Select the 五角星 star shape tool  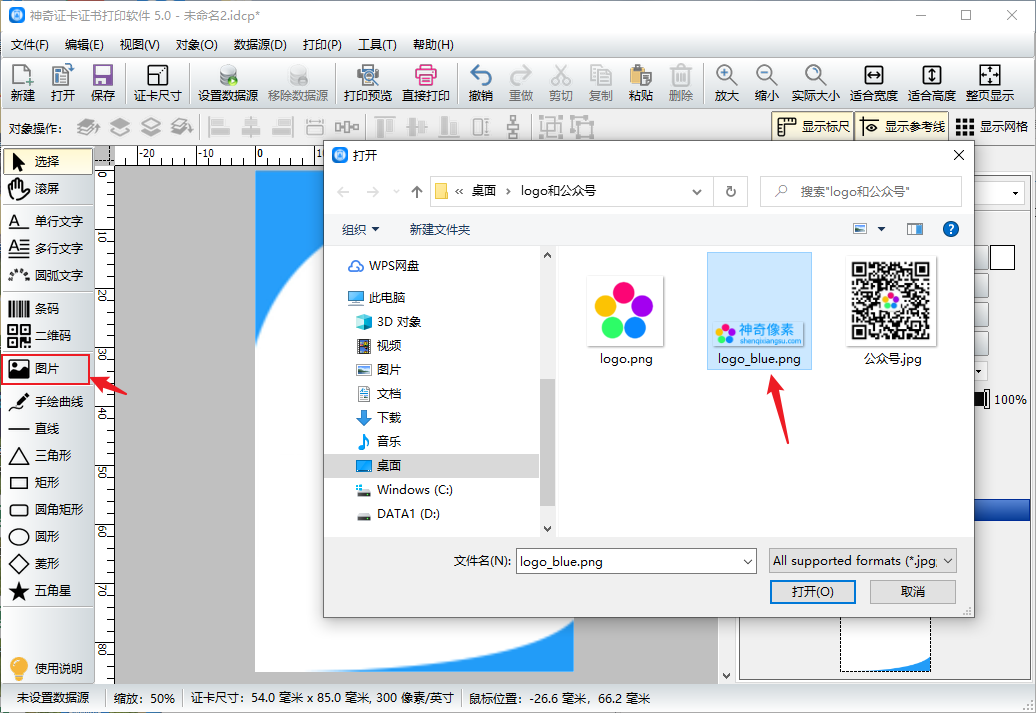tap(46, 591)
